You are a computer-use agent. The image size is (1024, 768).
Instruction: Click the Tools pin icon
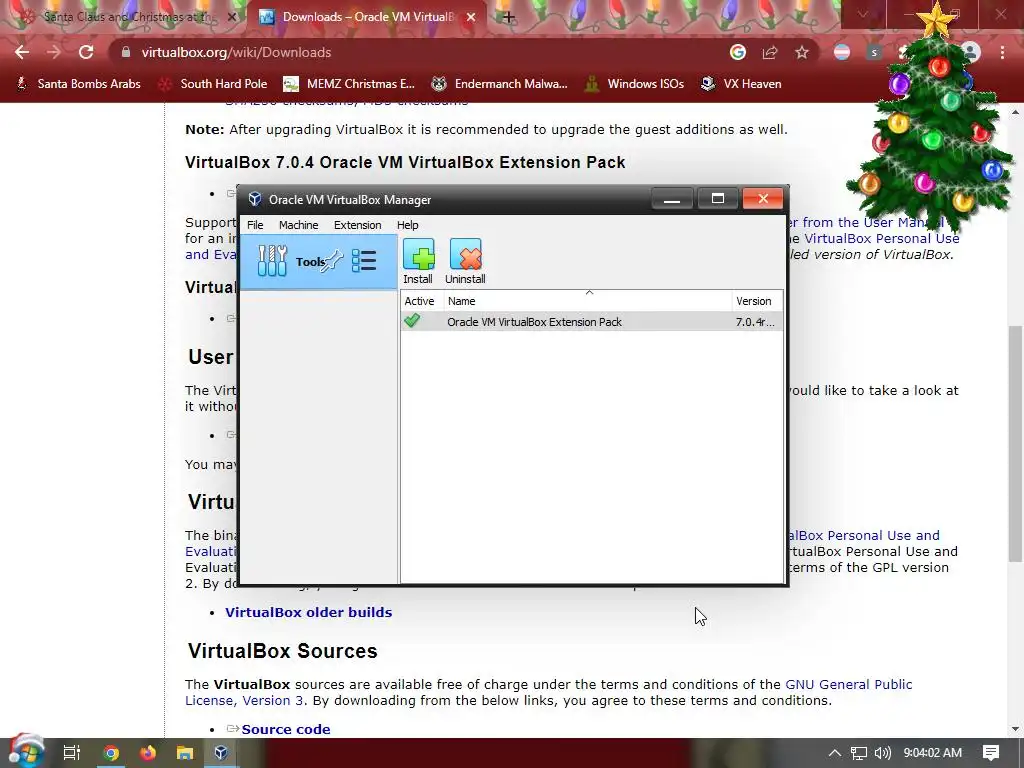click(x=332, y=261)
